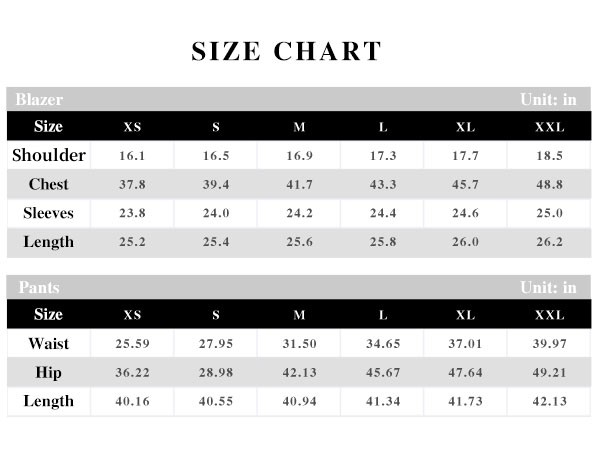Select Waist value 31.50
This screenshot has width=600, height=450.
click(x=300, y=344)
